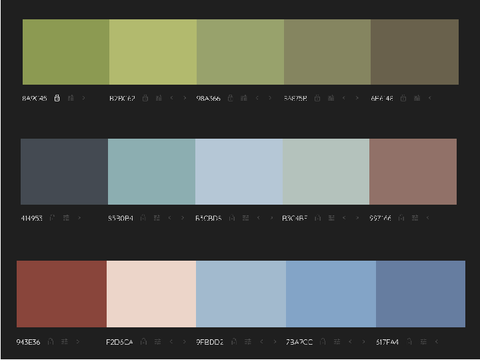Select the light teal swatch in middle row
The width and height of the screenshot is (480, 360).
(151, 172)
